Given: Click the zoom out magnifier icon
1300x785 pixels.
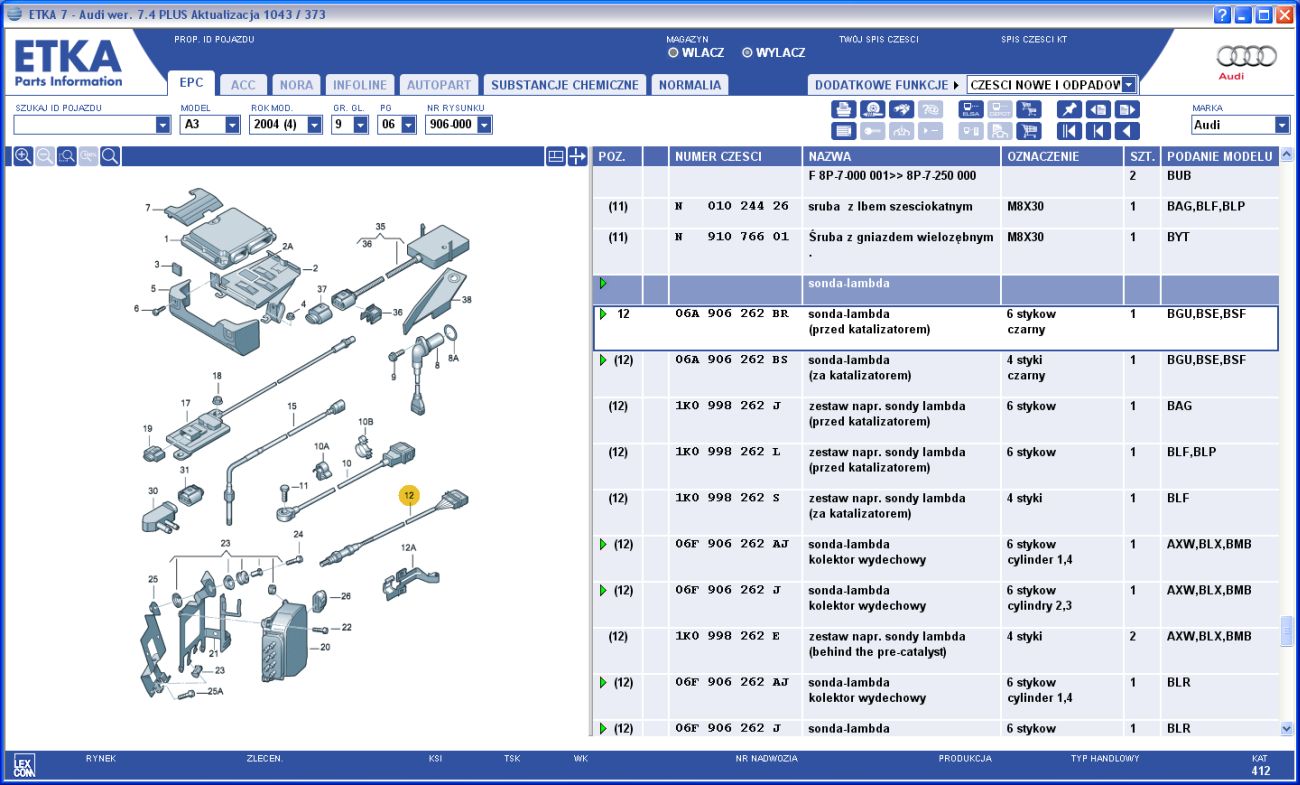Looking at the screenshot, I should pyautogui.click(x=45, y=156).
